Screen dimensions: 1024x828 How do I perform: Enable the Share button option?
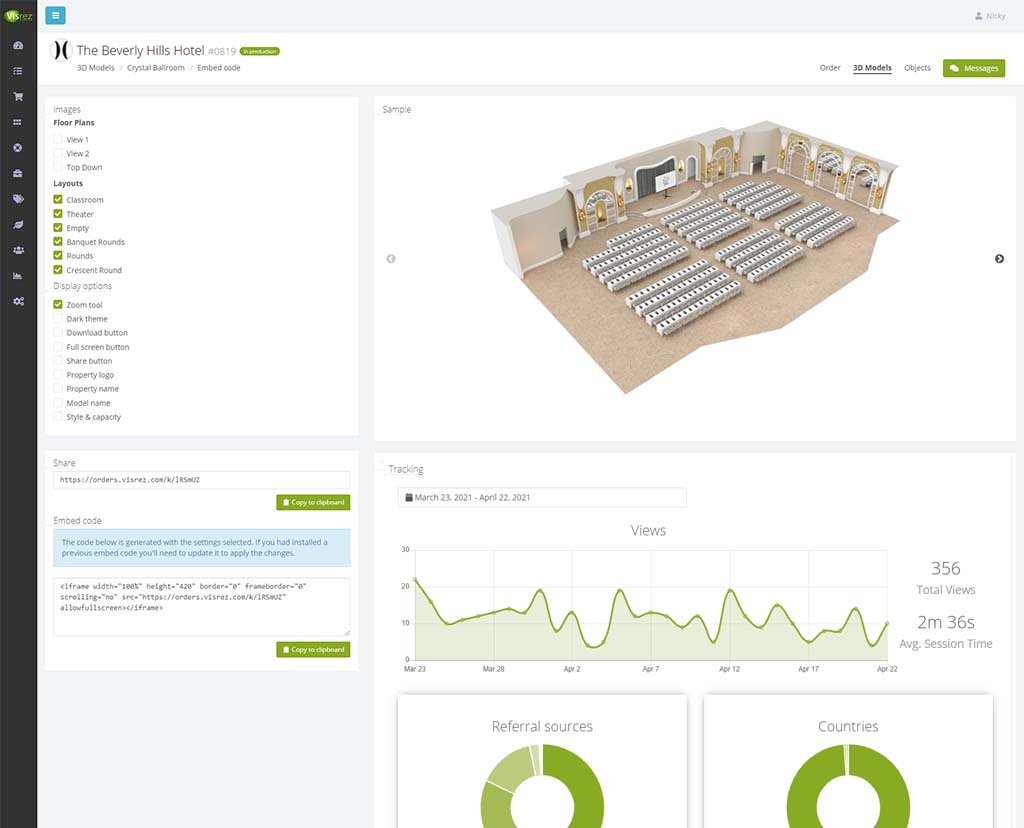[58, 360]
